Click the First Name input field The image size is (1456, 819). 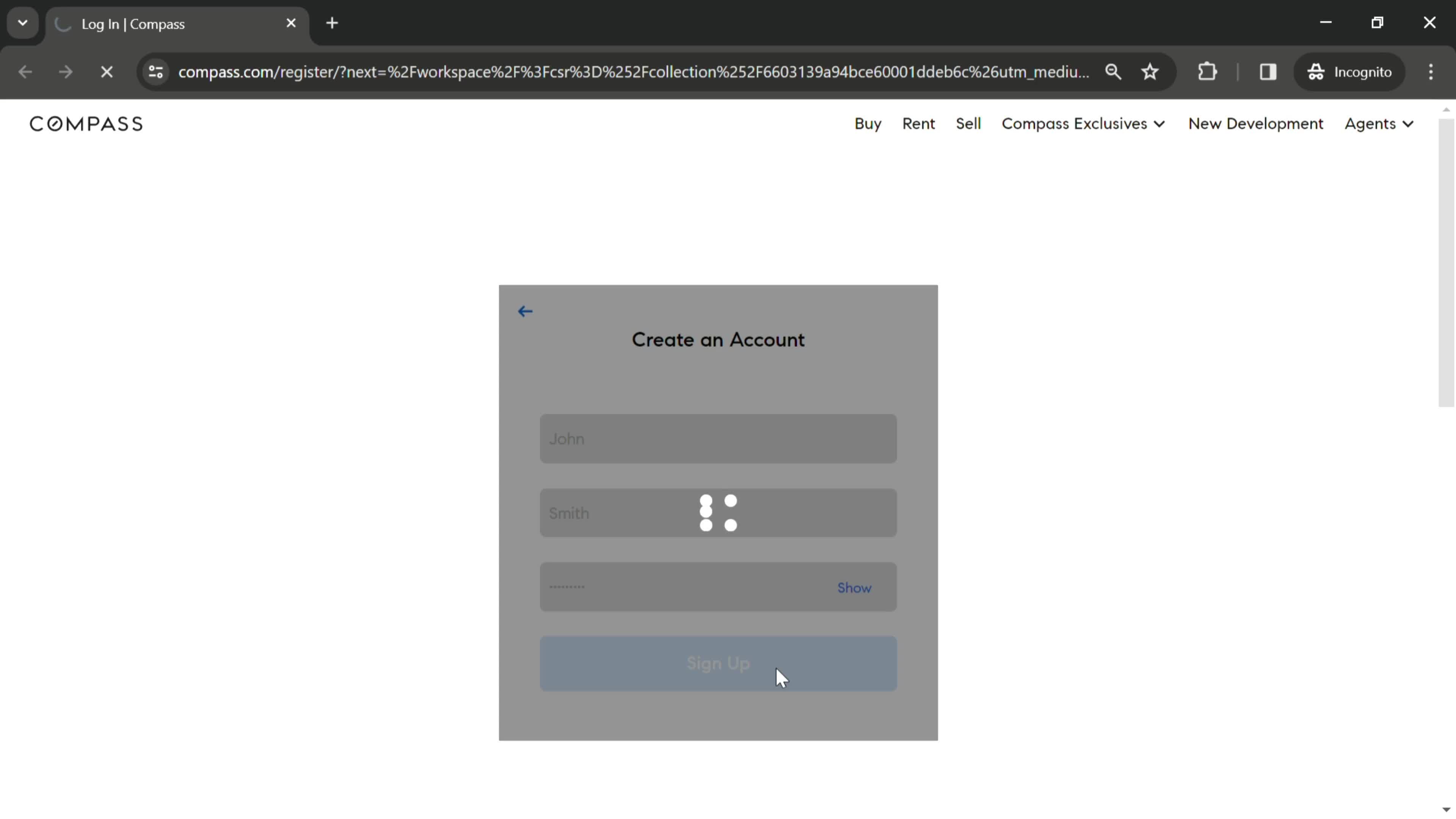pos(718,438)
